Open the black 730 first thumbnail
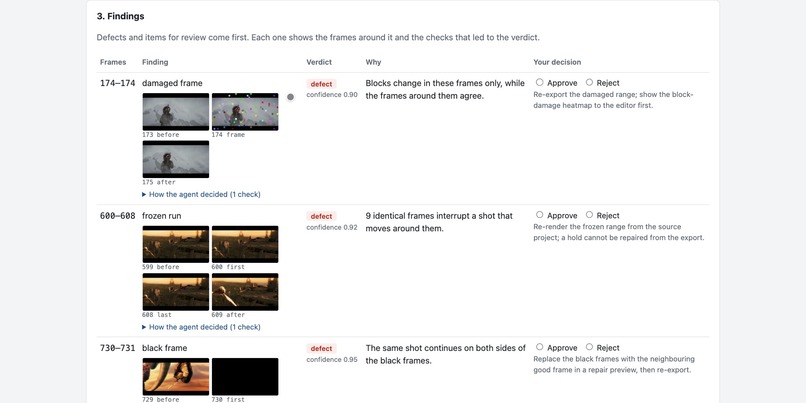Viewport: 806px width, 403px height. [245, 377]
